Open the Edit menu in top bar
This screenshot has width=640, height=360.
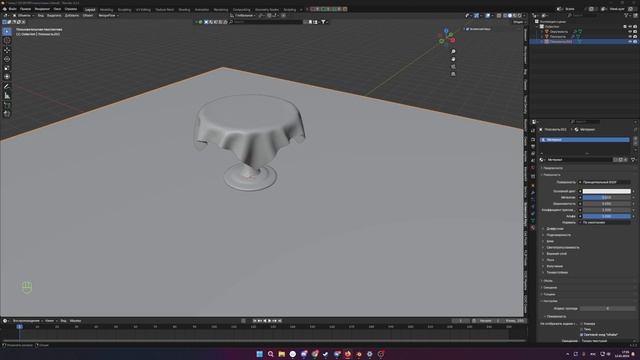tap(25, 9)
